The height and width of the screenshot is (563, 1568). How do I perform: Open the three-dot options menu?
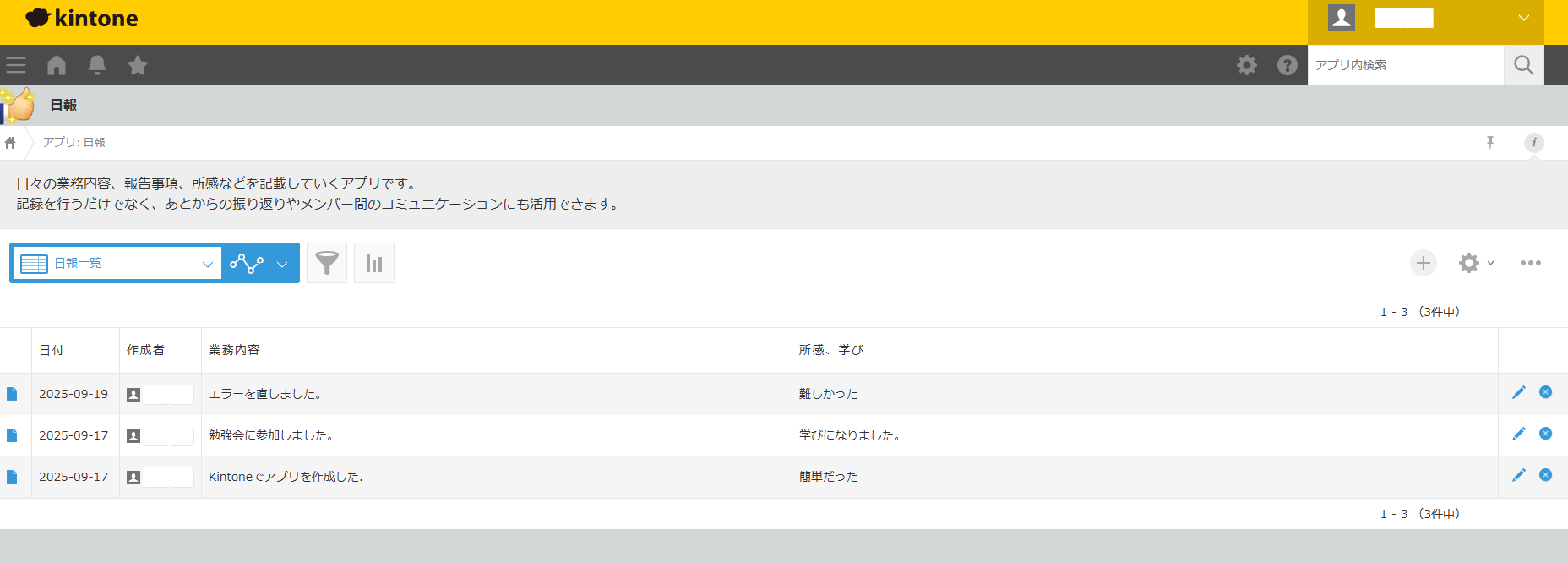click(1531, 263)
